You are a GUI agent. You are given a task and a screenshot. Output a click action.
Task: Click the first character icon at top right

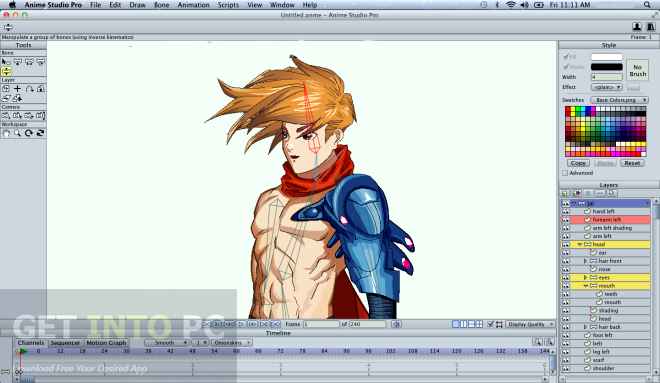tap(637, 27)
